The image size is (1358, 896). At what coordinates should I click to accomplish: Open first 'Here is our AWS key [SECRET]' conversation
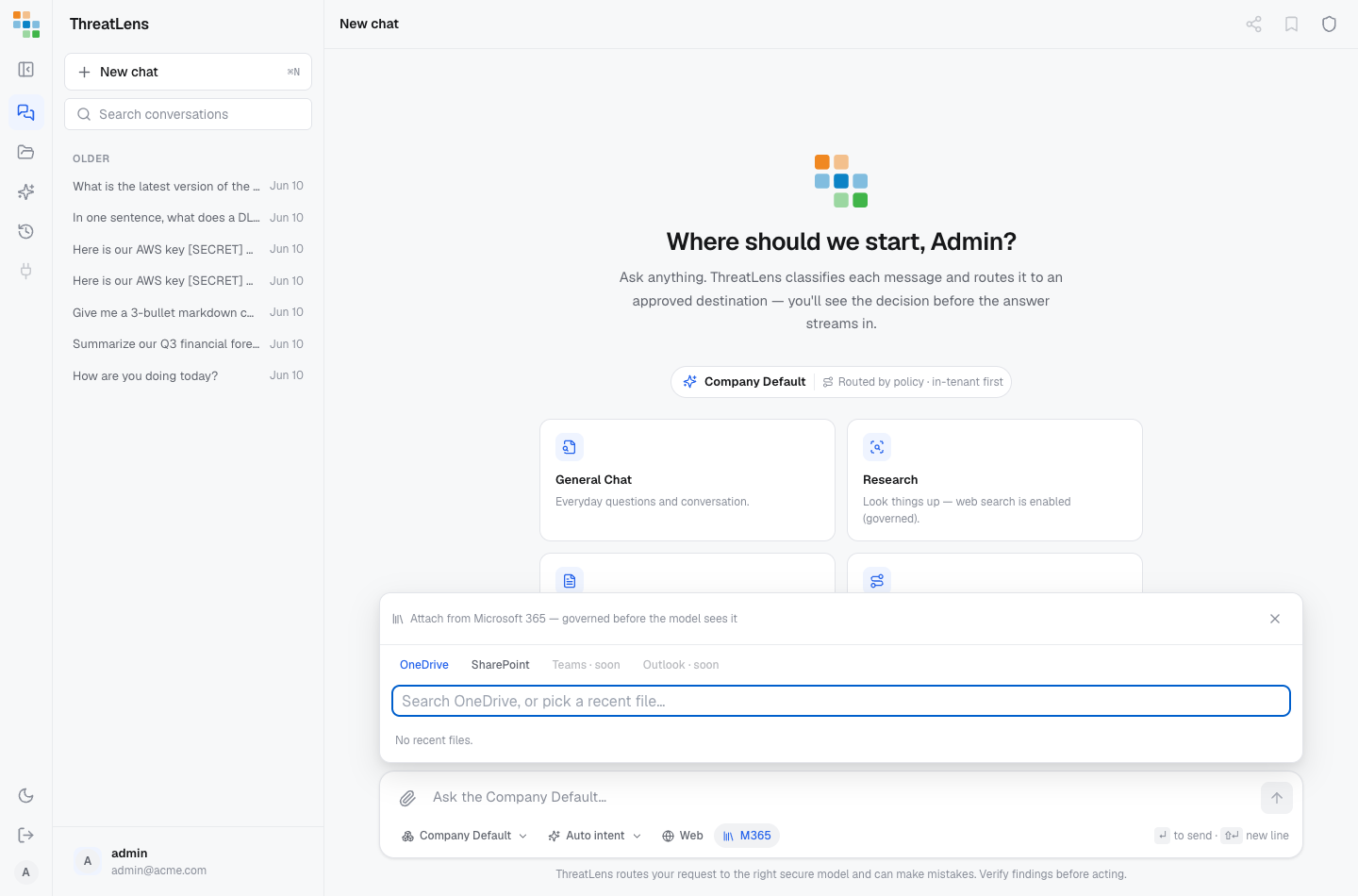(188, 249)
